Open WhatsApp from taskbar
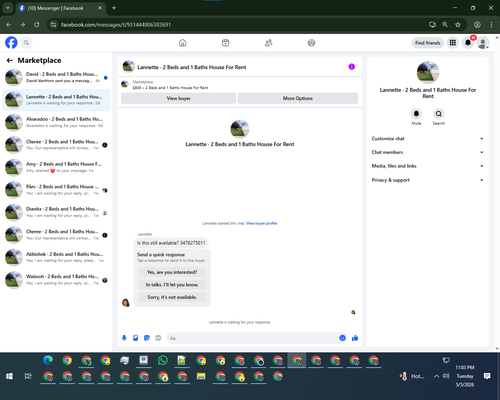This screenshot has width=500, height=400. [x=163, y=360]
